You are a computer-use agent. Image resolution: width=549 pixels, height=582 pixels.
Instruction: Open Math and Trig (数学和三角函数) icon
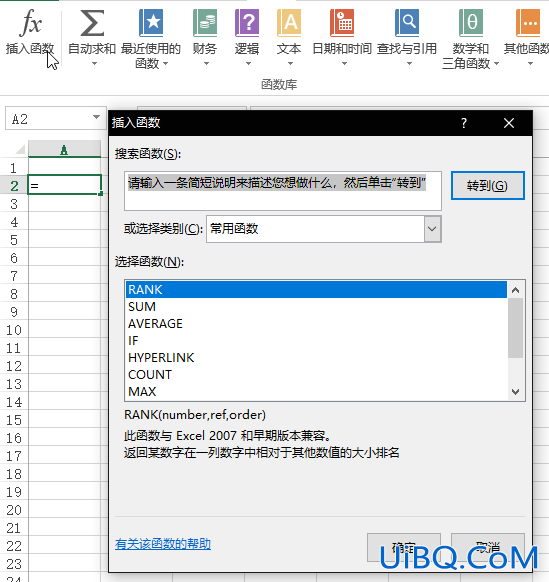pyautogui.click(x=471, y=23)
